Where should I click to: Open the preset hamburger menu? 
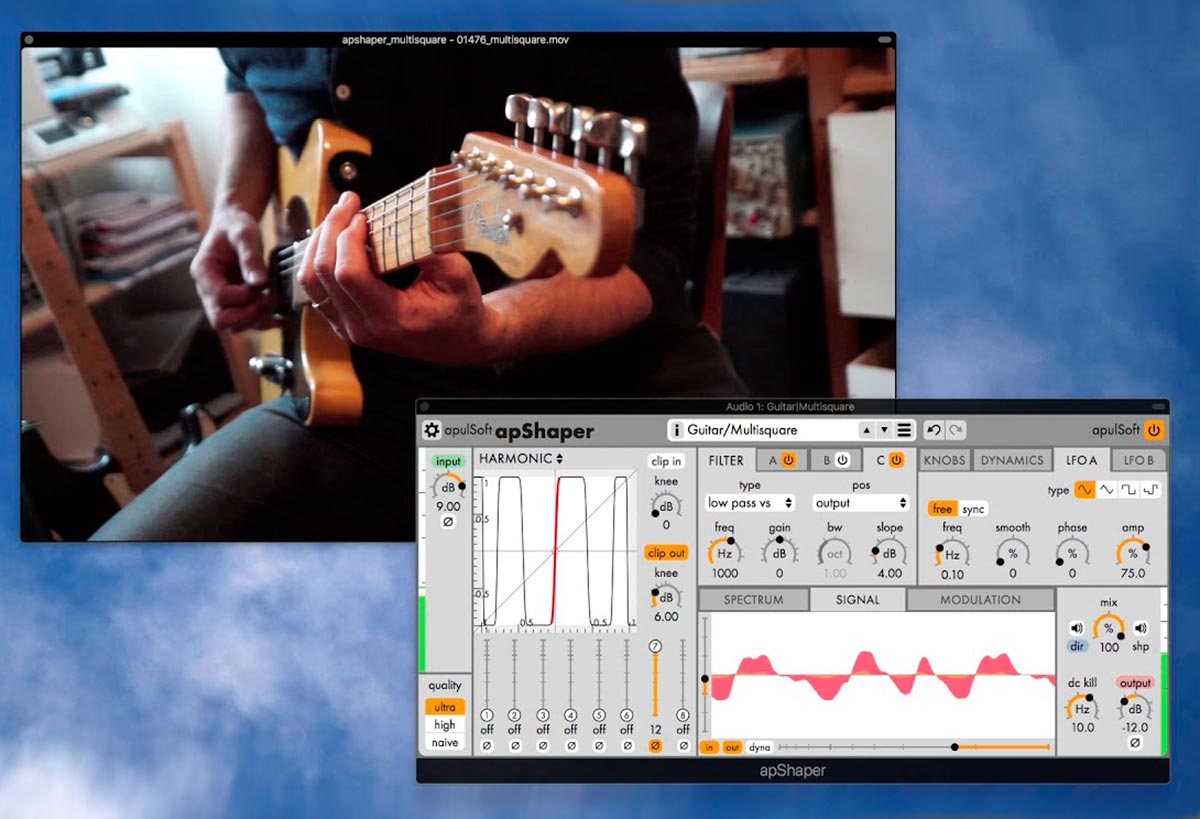point(904,430)
